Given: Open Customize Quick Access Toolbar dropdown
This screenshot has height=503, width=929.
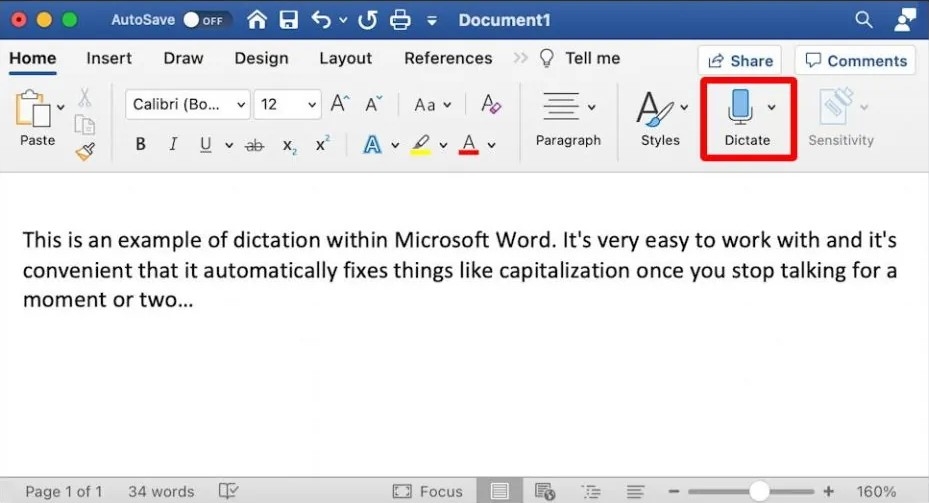Looking at the screenshot, I should tap(432, 21).
